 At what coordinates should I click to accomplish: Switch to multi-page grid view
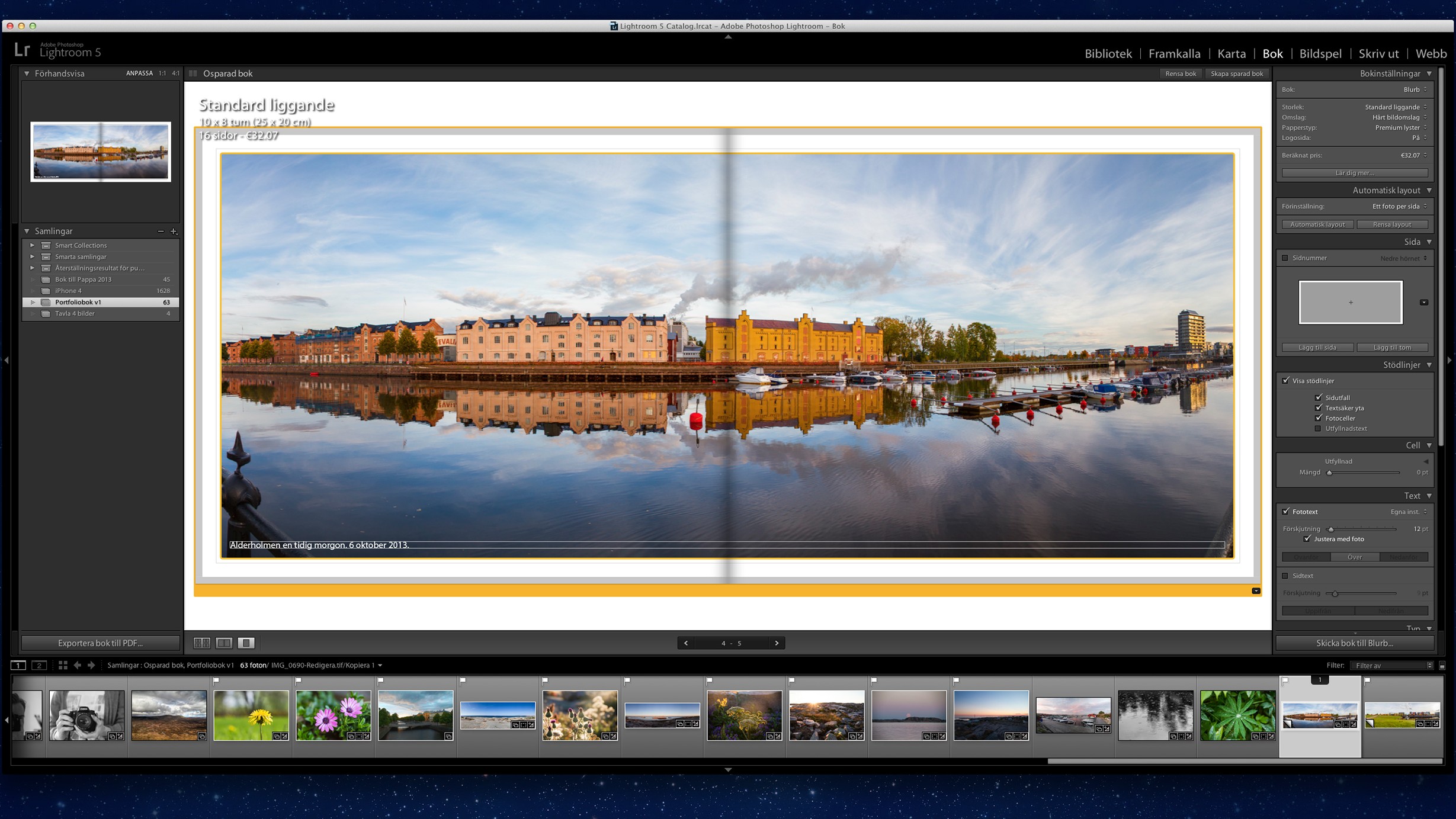pos(201,643)
